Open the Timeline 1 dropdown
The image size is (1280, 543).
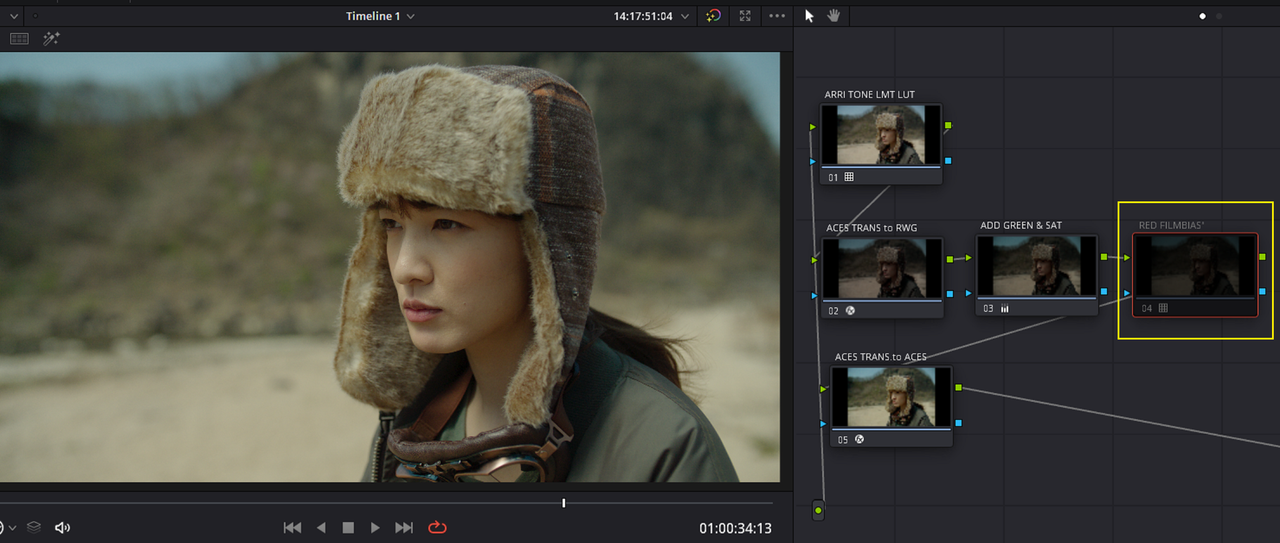(380, 16)
